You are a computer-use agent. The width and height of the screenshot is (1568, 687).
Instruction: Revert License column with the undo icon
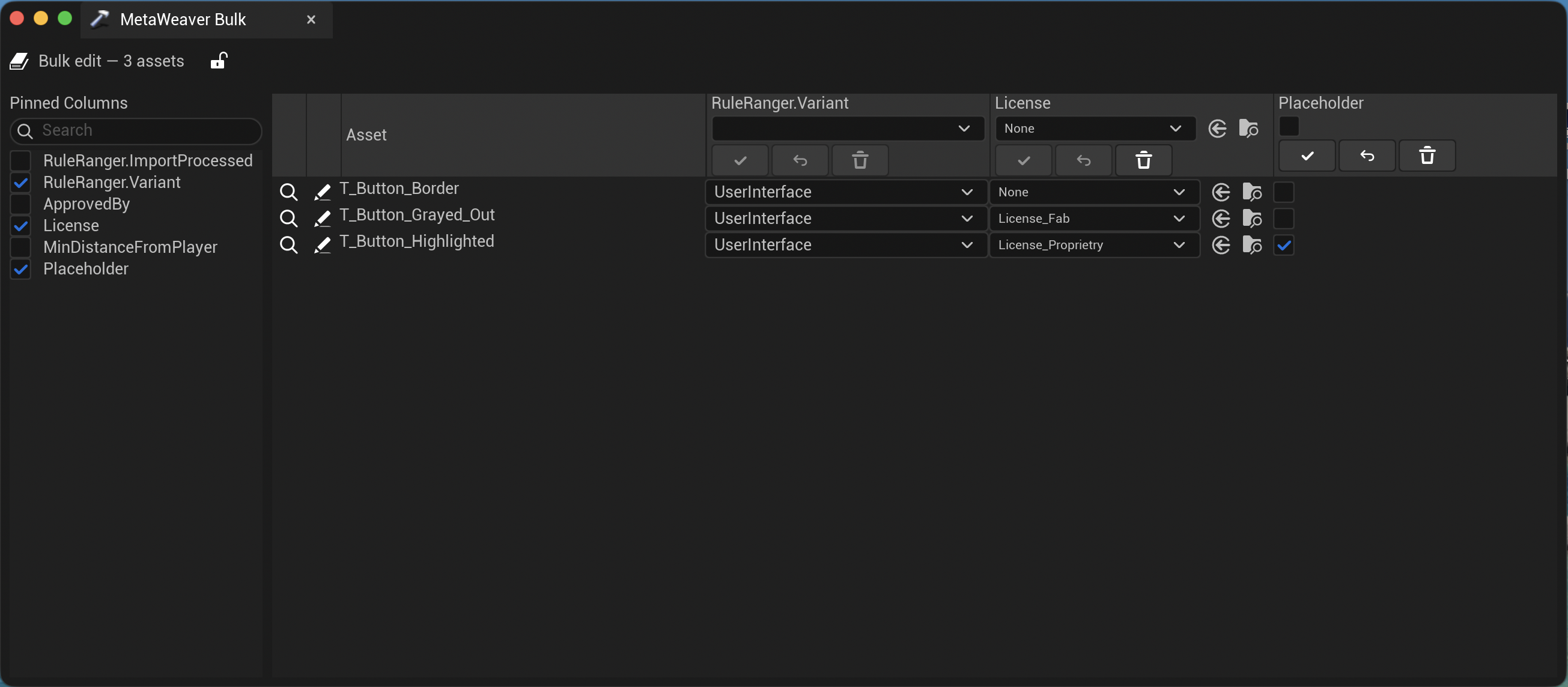coord(1083,160)
